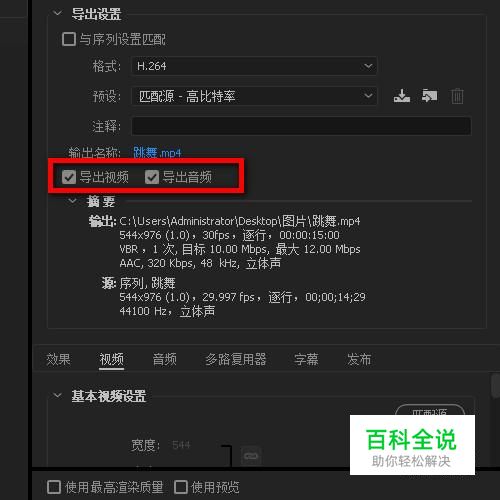
Task: Enable 使用预览 checkbox
Action: pyautogui.click(x=181, y=487)
